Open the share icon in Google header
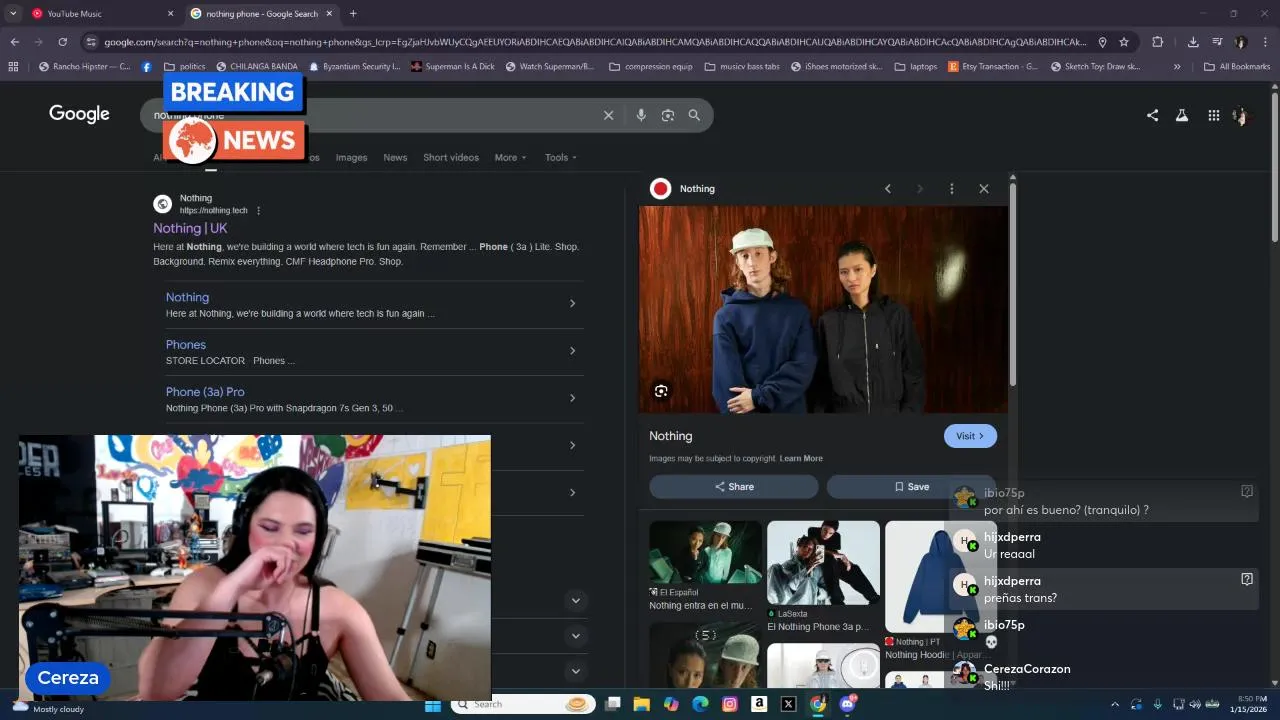Screen dimensions: 1280x720 (x=1152, y=115)
